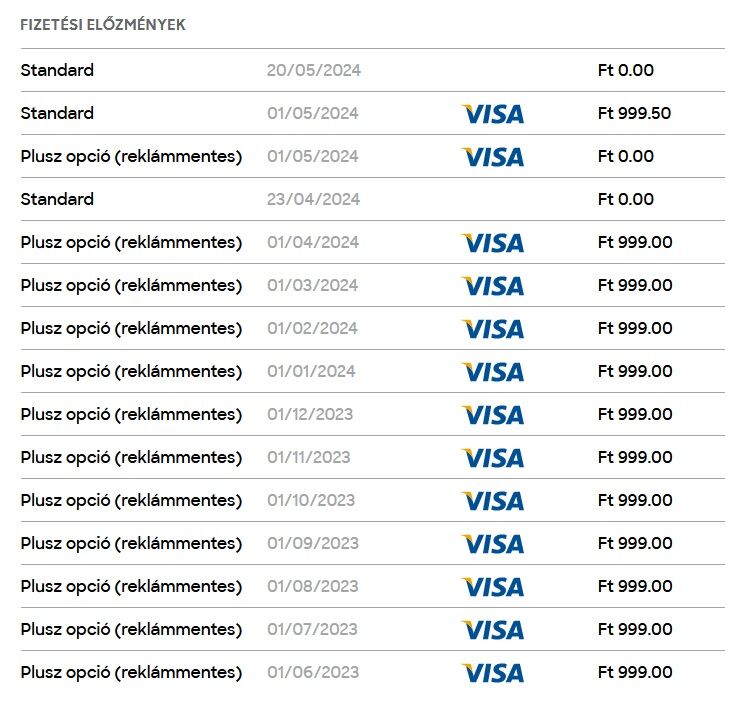Select the VISA logo for 01/03/2024 payment
This screenshot has width=729, height=711.
point(493,286)
